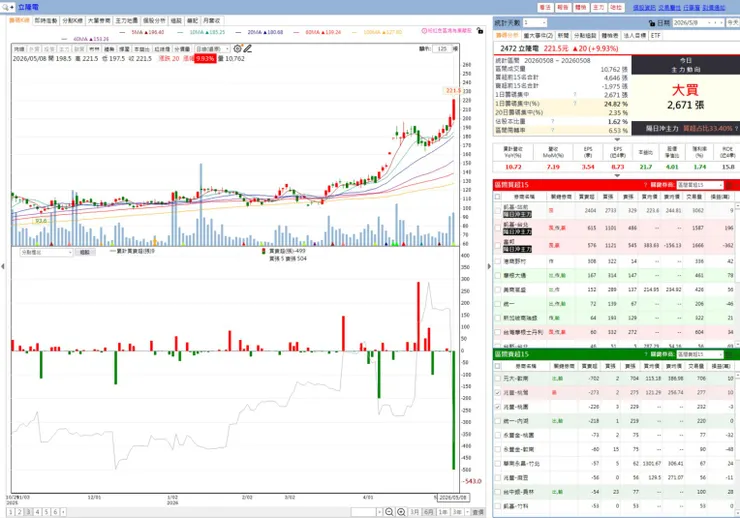Collapse right panel with the divider arrow
740x518 pixels.
point(489,267)
